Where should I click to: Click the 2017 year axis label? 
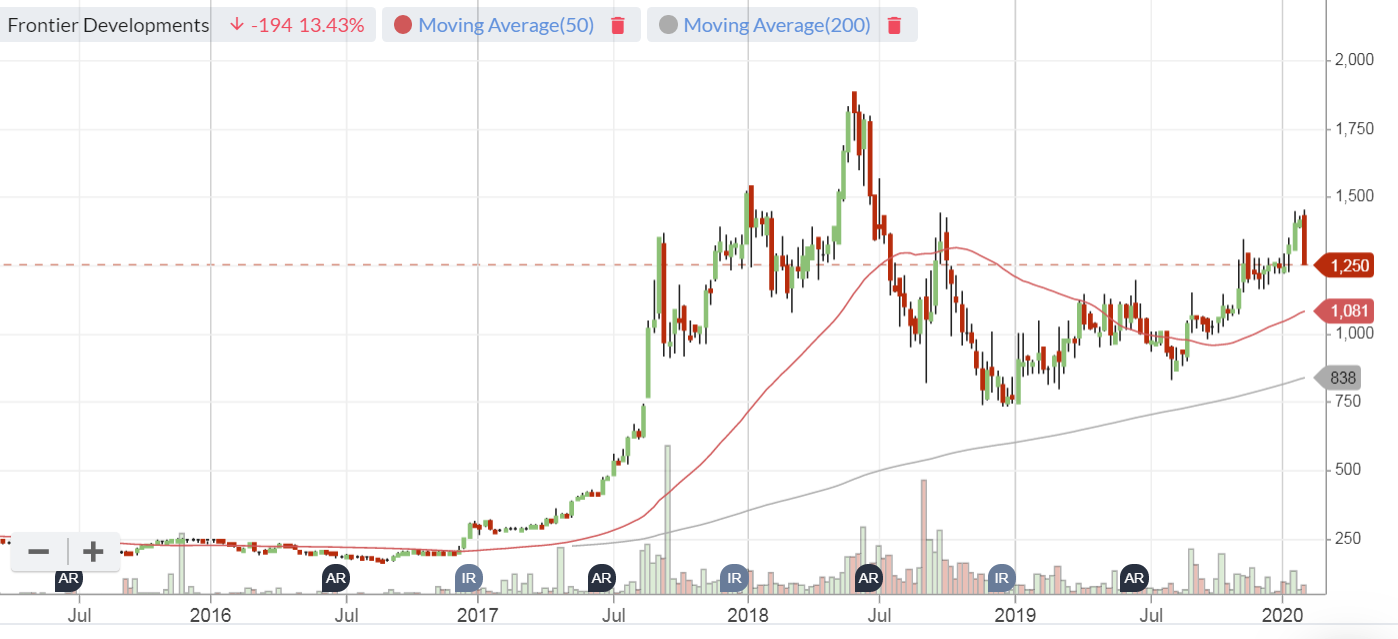tap(477, 613)
